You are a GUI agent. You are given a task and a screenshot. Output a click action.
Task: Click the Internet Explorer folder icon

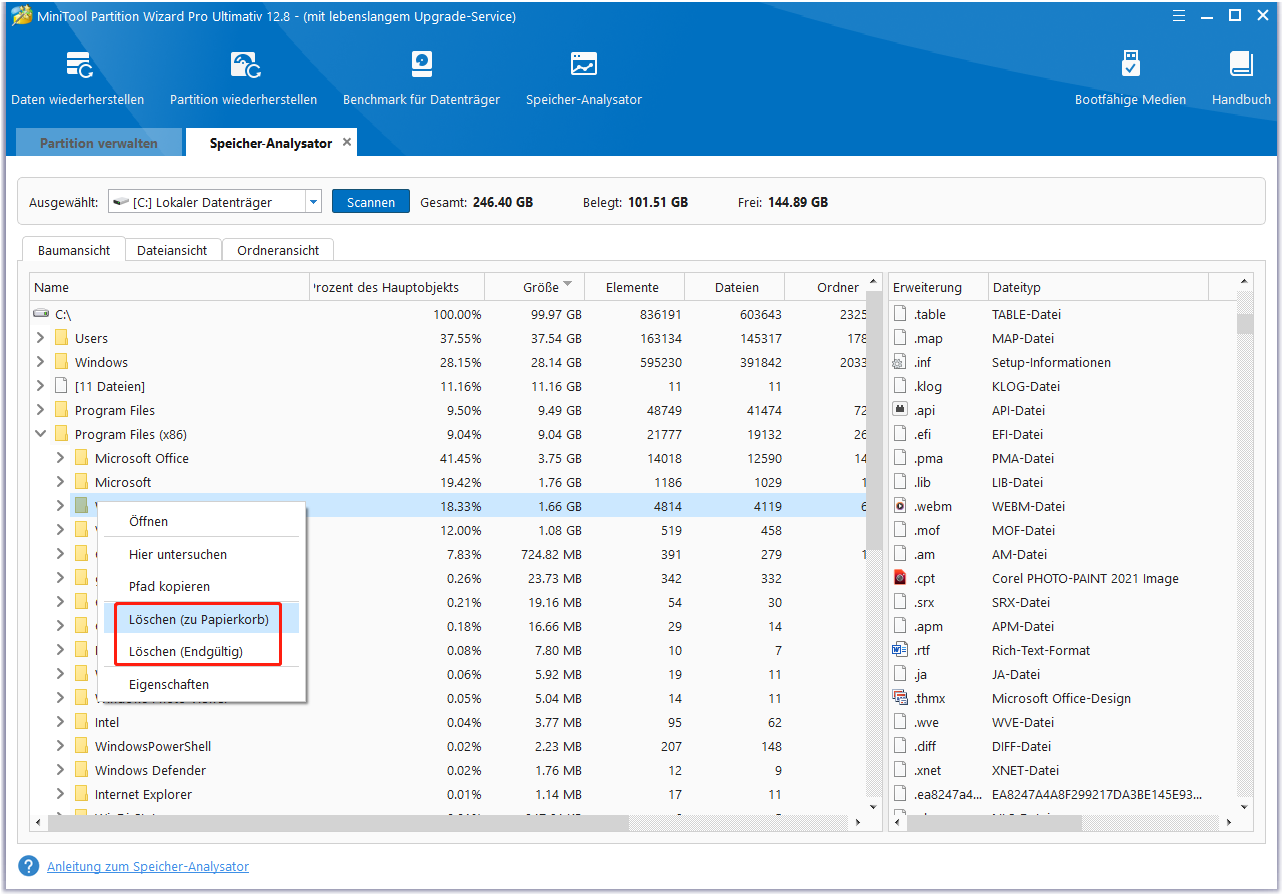[82, 794]
